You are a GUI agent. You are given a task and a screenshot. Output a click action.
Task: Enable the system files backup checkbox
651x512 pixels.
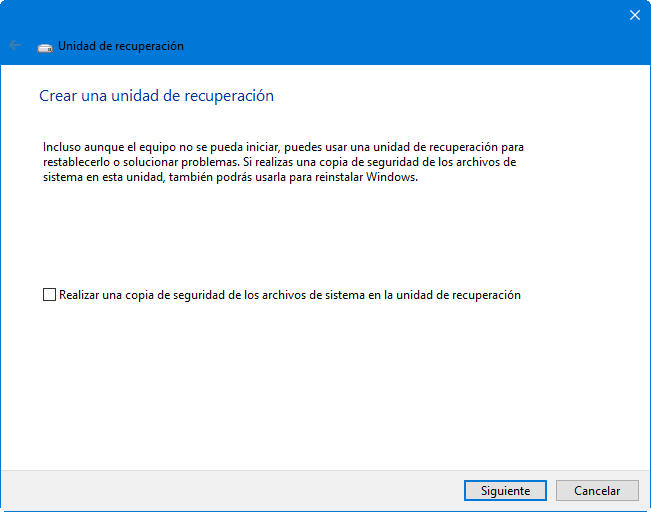49,295
